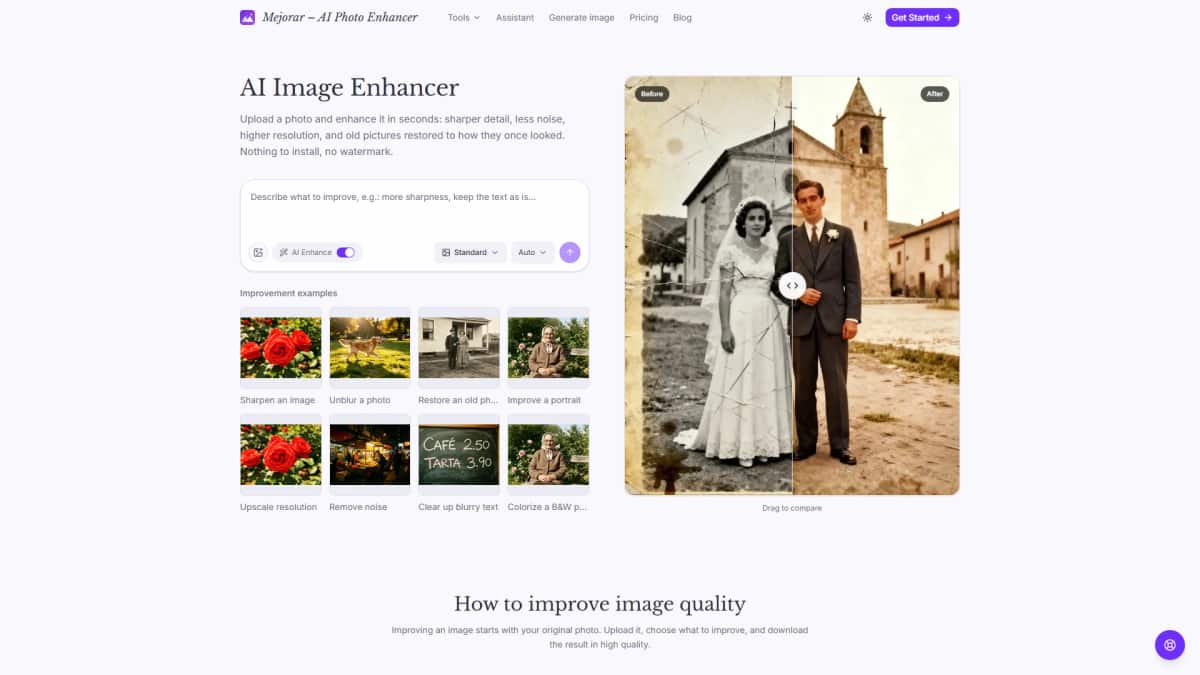This screenshot has height=675, width=1200.
Task: Toggle the AI Enhance switch
Action: click(345, 253)
